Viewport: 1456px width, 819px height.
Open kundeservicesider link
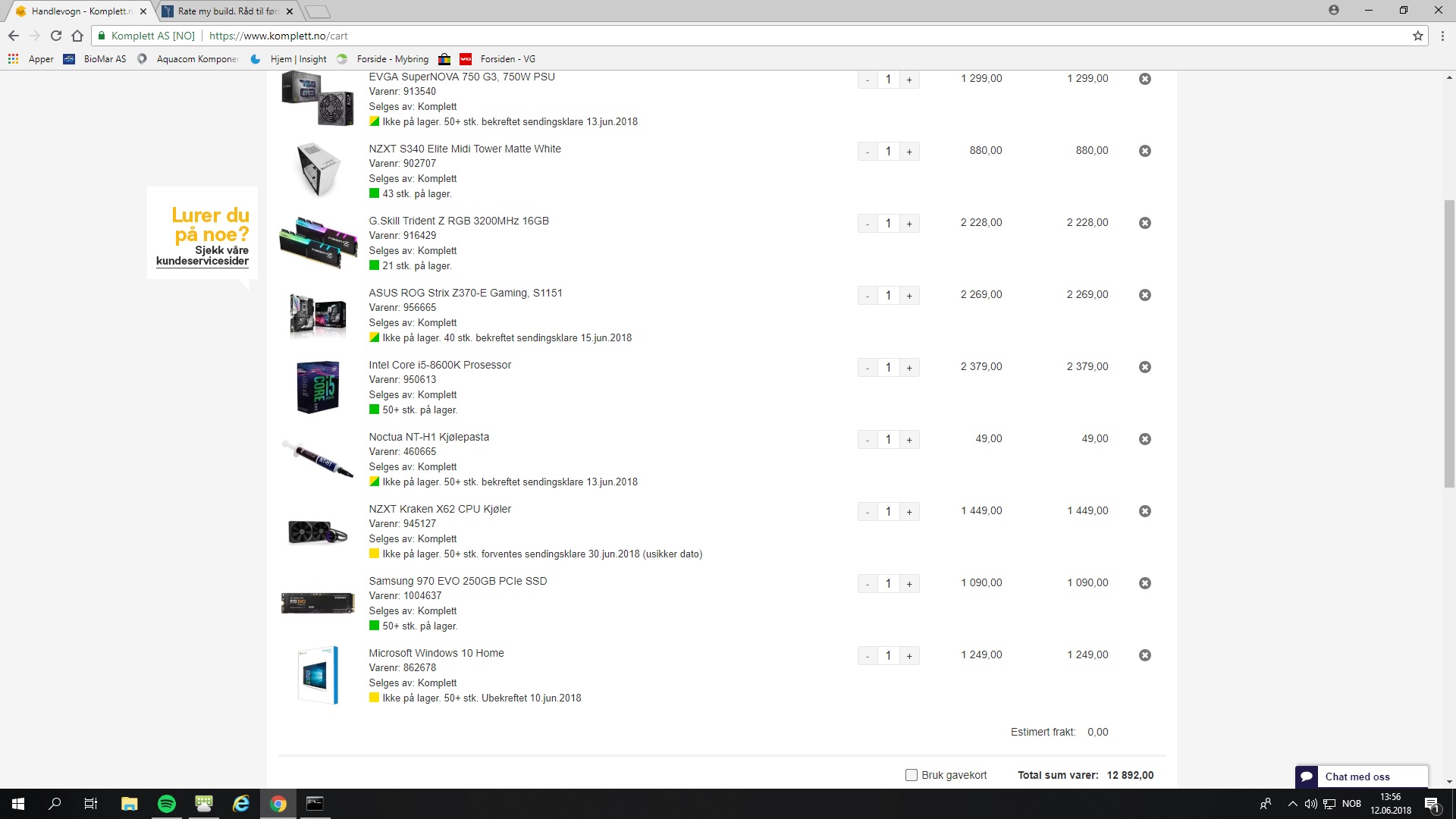(202, 261)
